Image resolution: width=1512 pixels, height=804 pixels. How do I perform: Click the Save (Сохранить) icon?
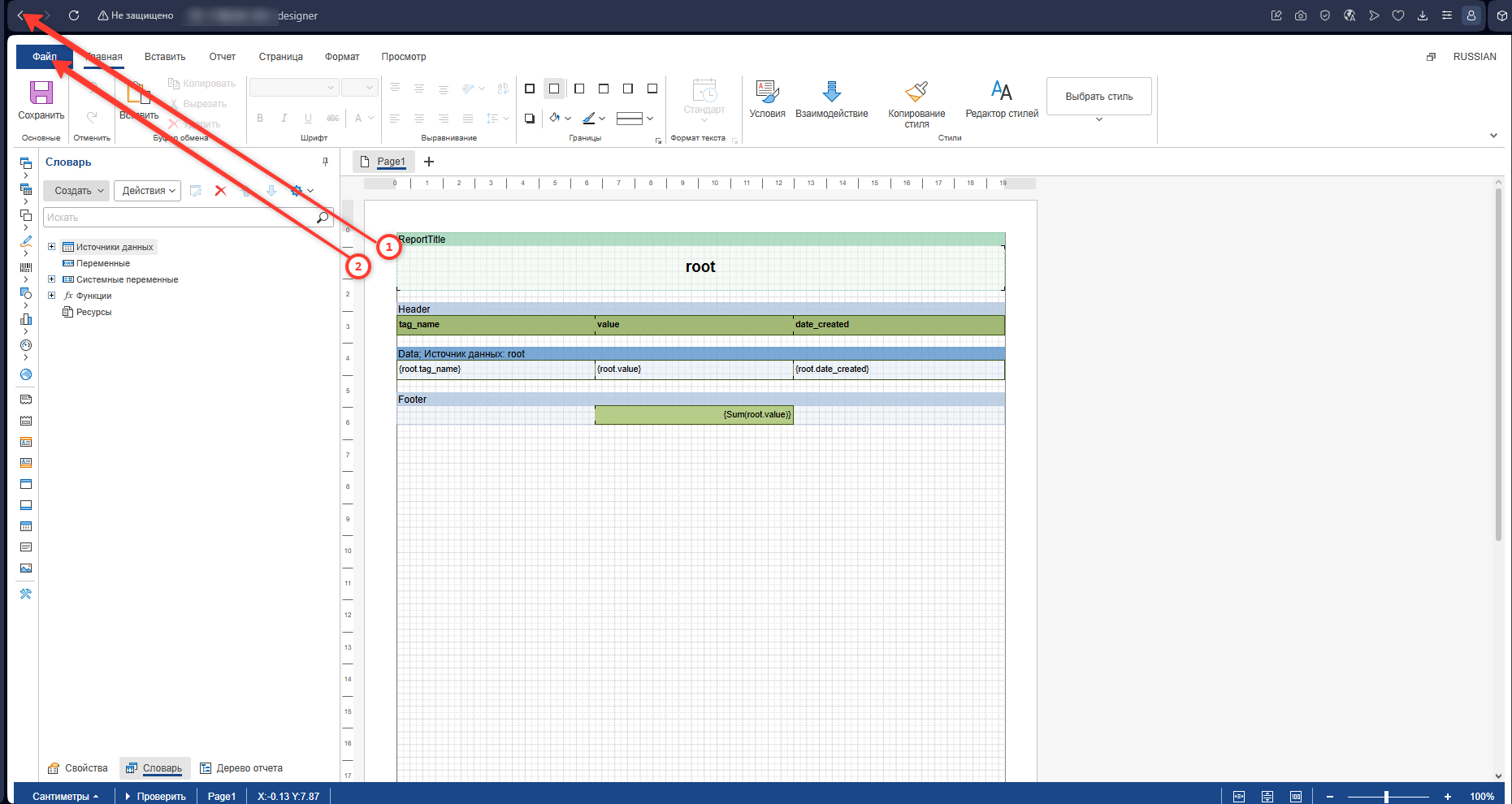click(41, 93)
